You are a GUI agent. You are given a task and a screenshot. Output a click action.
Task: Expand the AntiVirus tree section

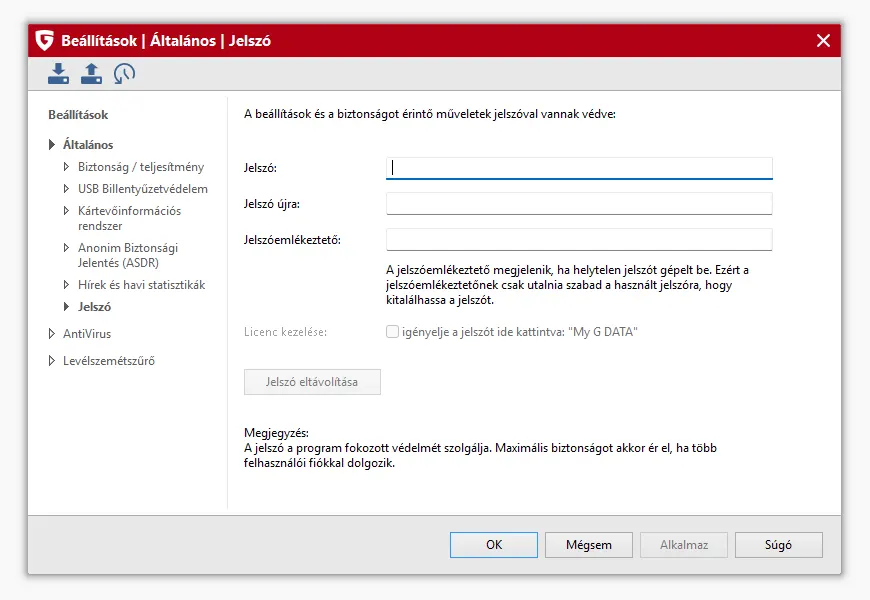point(52,334)
